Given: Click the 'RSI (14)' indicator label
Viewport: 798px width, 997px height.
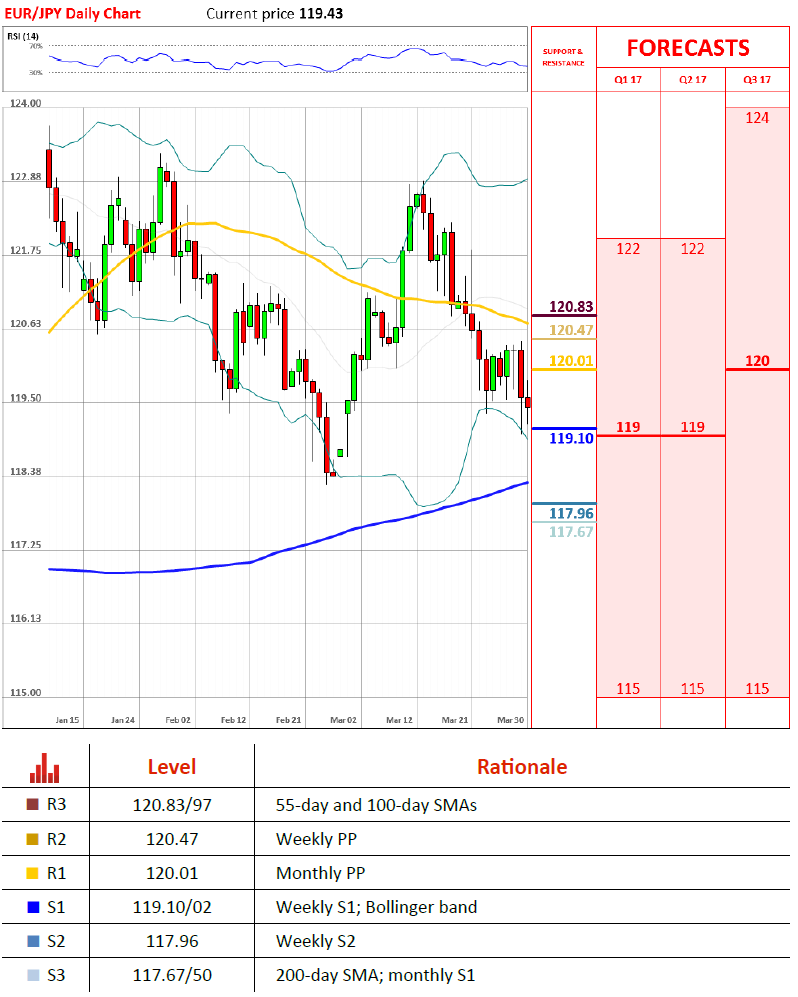Looking at the screenshot, I should [x=23, y=36].
